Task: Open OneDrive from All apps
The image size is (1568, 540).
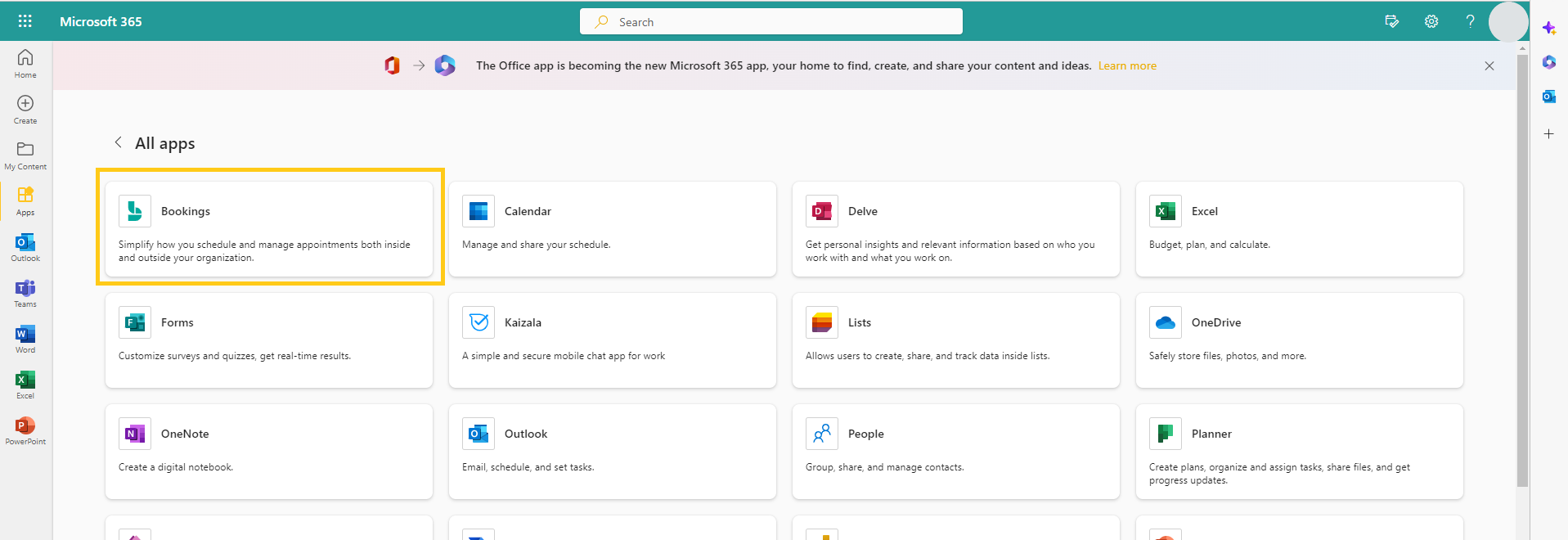Action: (1299, 340)
